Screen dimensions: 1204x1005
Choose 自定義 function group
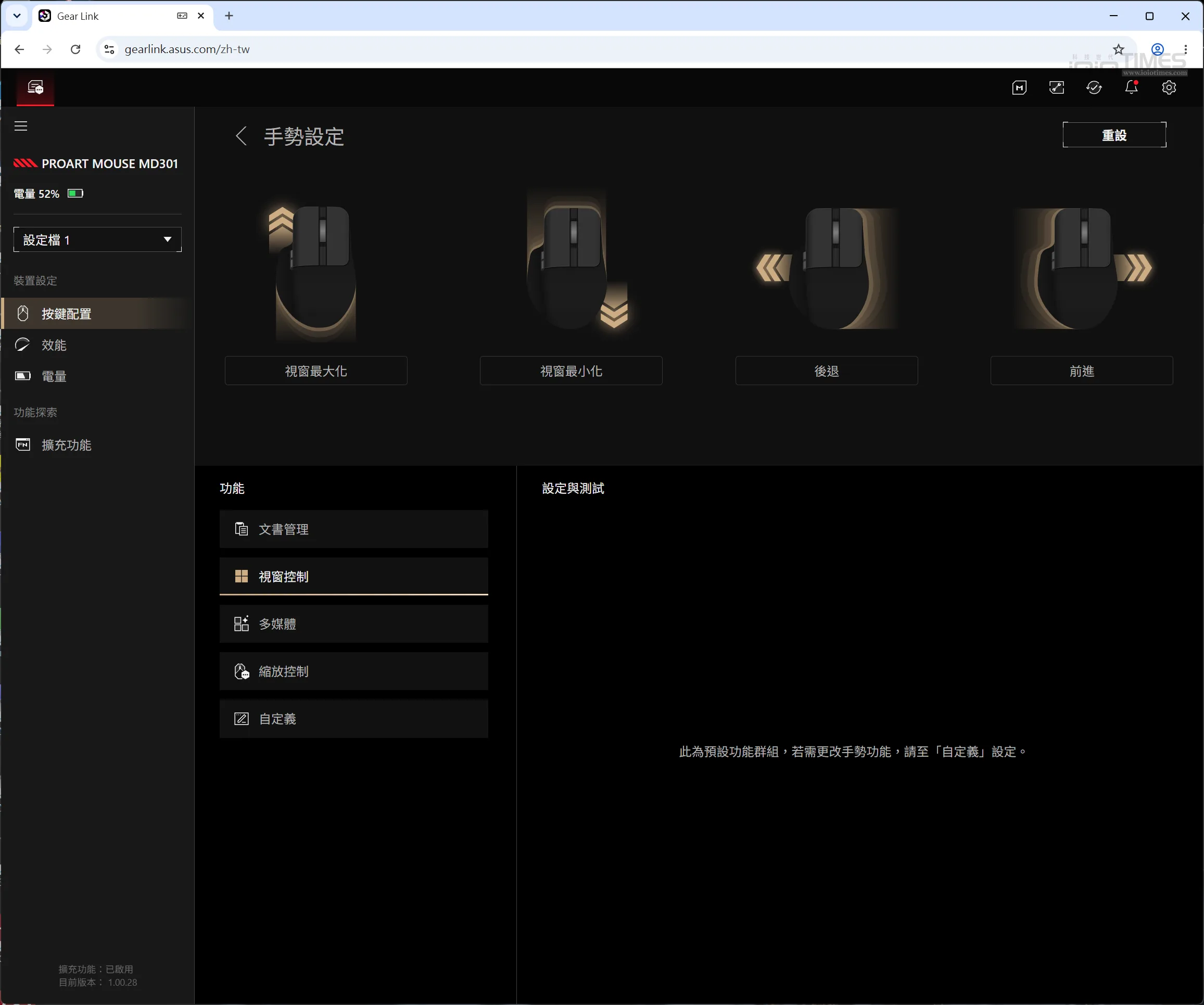pos(354,719)
